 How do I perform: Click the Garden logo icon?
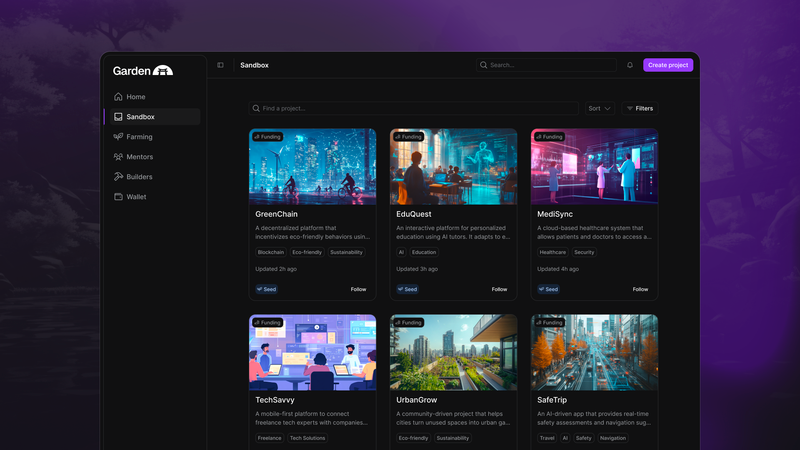[x=163, y=70]
